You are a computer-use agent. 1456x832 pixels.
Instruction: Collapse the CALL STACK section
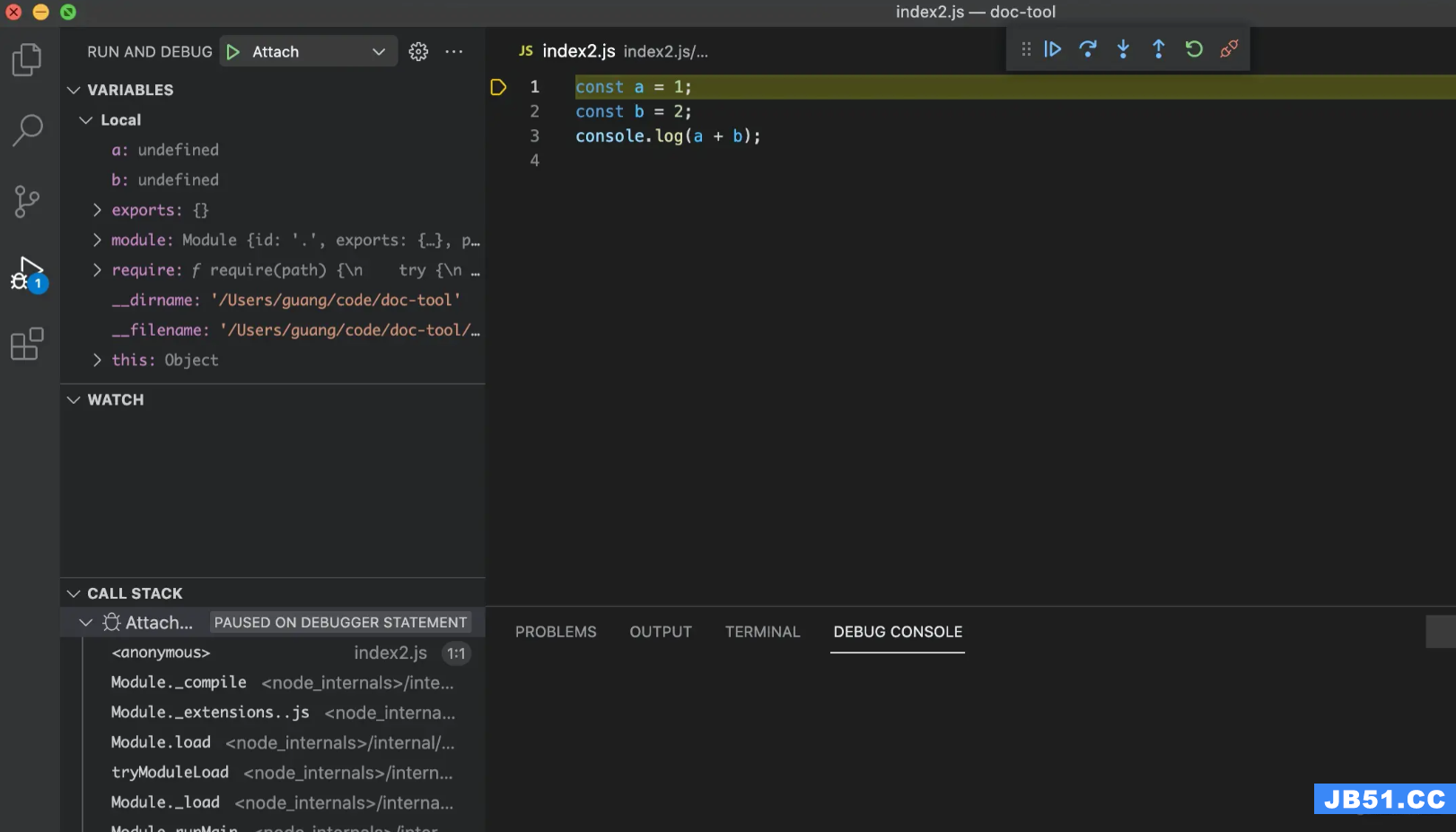point(74,593)
